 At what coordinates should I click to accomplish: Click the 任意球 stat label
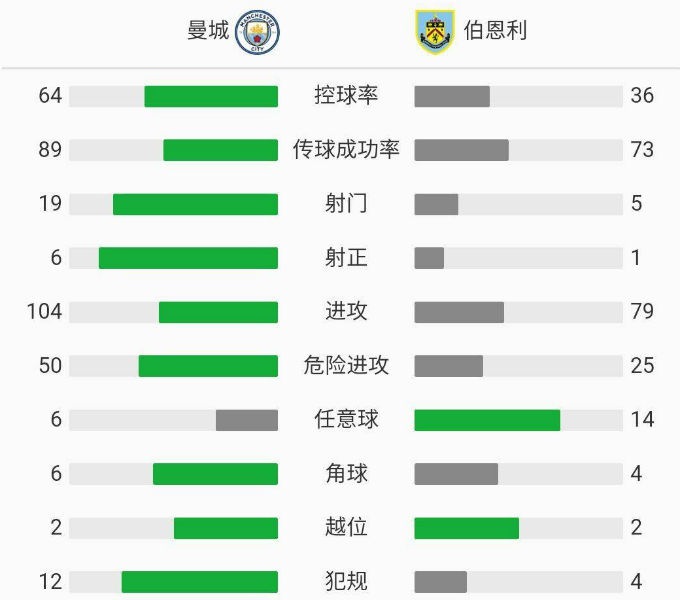click(346, 420)
